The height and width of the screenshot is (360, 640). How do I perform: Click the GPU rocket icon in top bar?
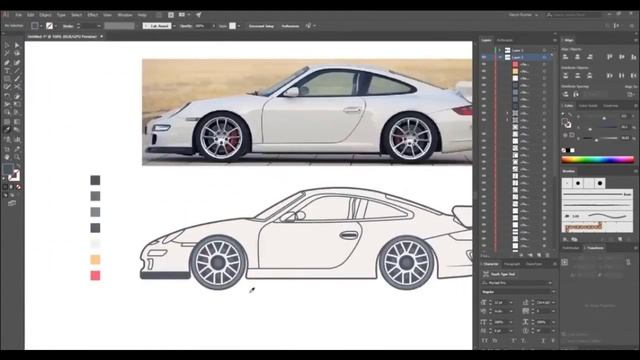[198, 15]
